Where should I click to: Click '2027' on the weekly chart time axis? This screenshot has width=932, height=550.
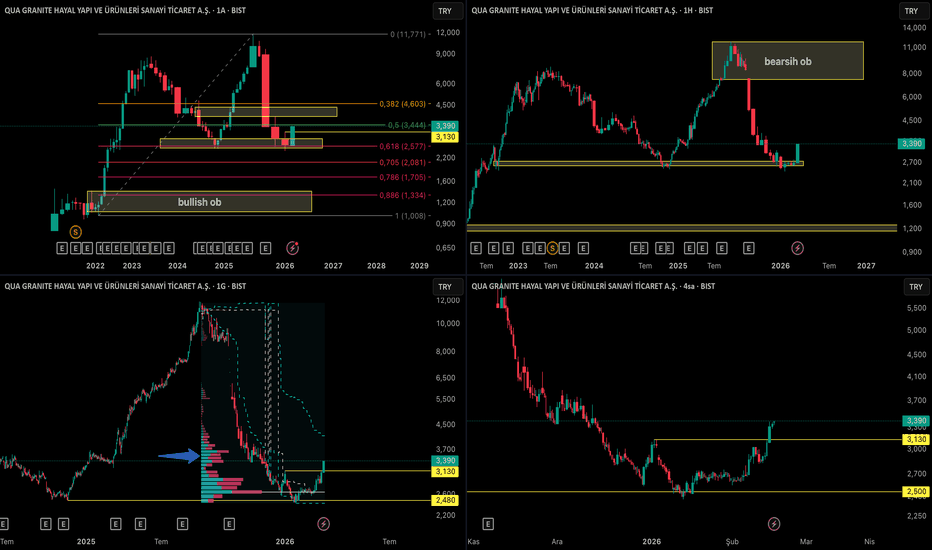click(x=866, y=266)
